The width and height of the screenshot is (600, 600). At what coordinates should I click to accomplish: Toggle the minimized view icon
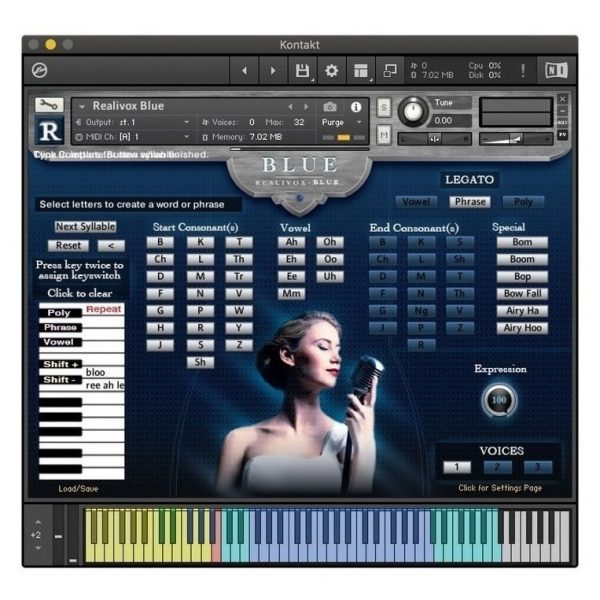click(x=390, y=70)
